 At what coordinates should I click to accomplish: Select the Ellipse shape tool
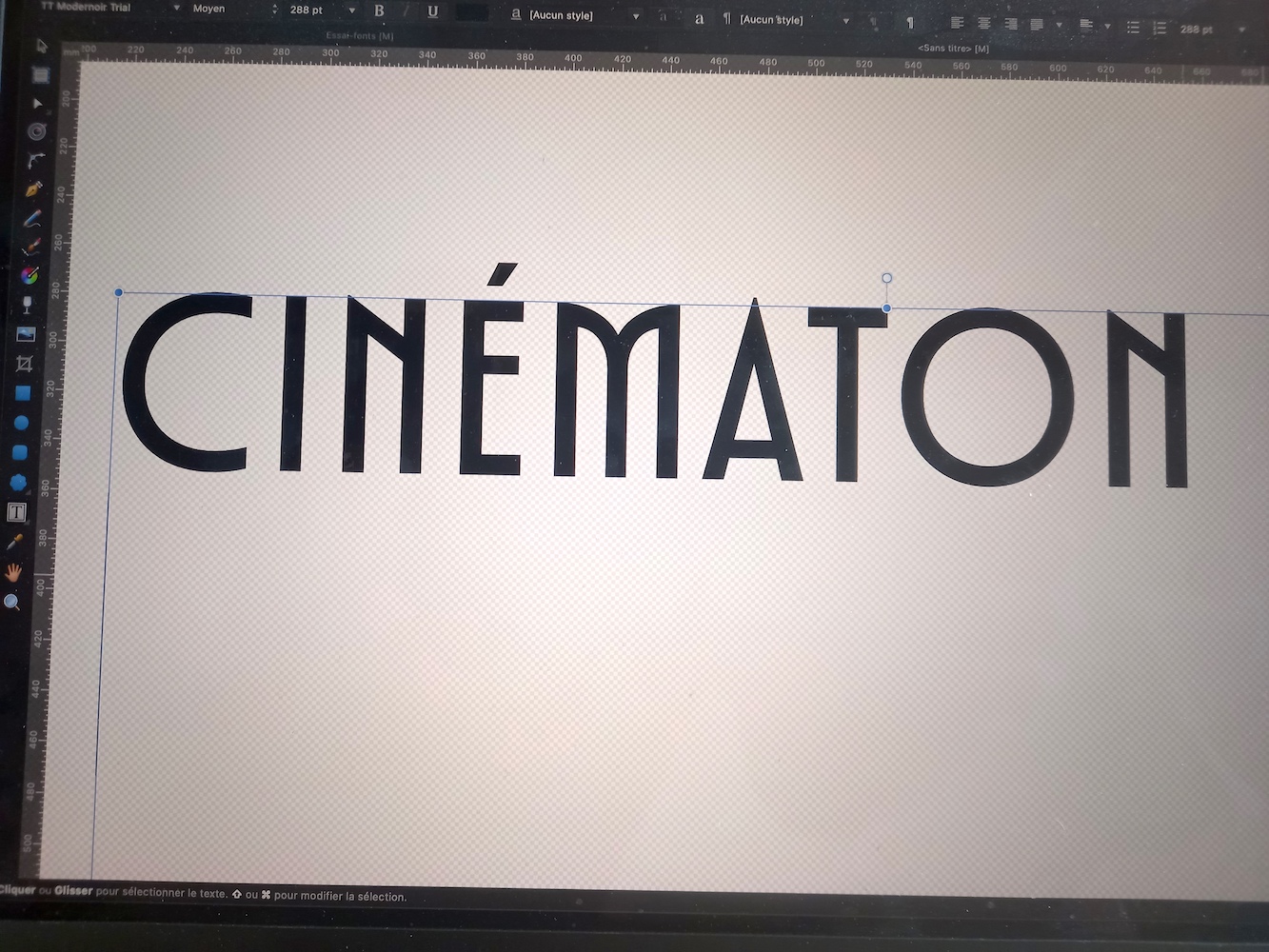click(x=21, y=422)
